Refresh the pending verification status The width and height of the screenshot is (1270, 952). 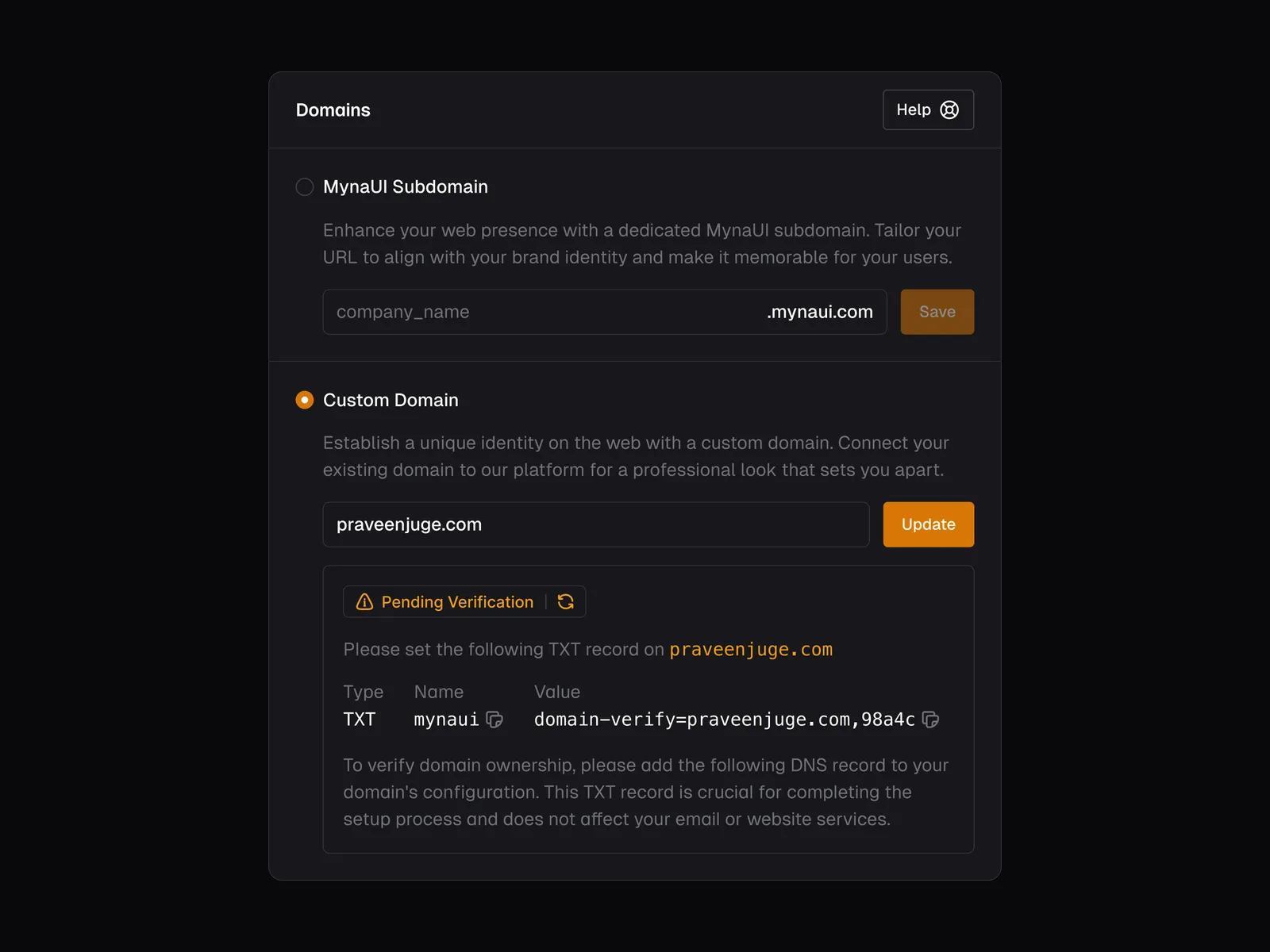[566, 602]
